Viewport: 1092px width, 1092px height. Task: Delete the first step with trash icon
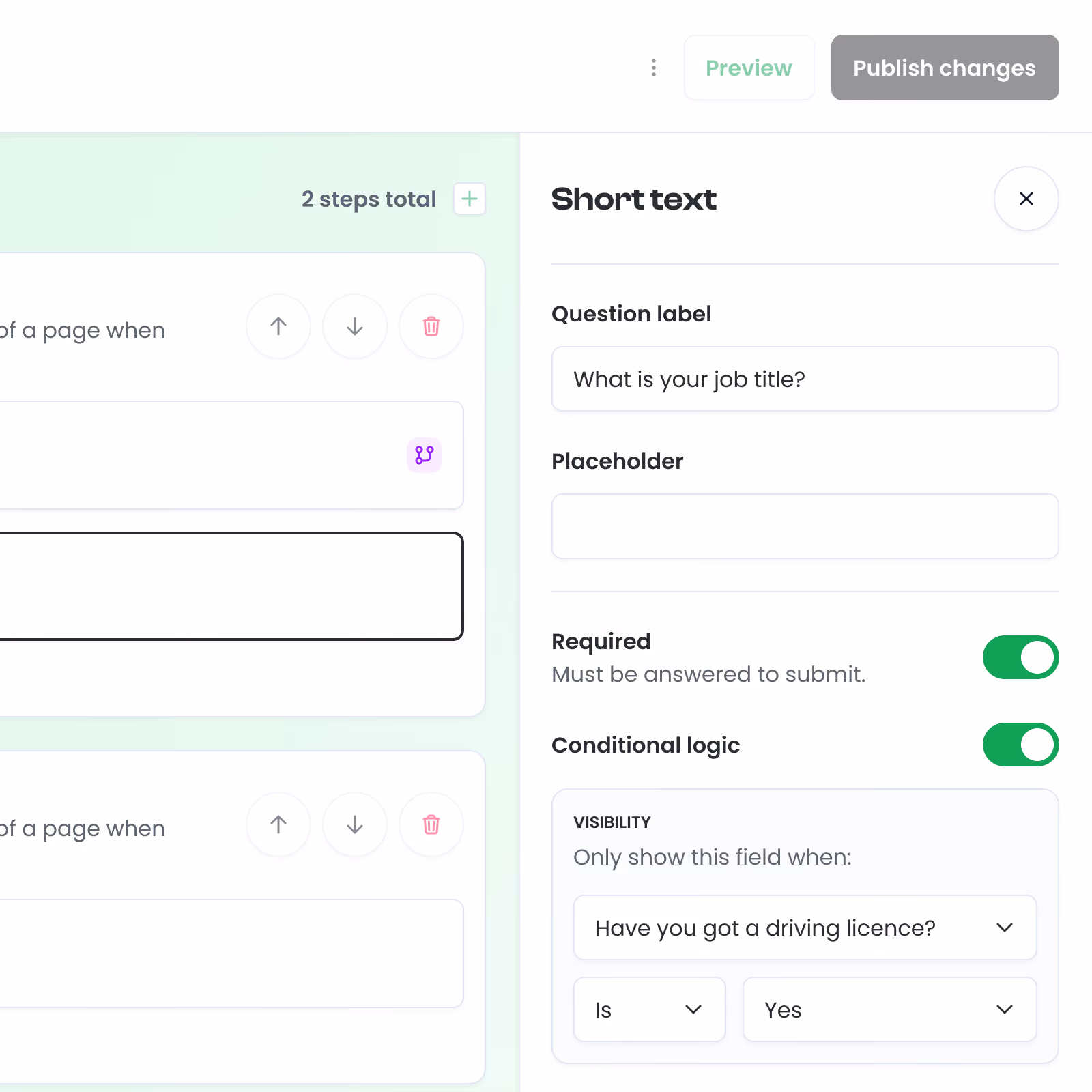431,326
